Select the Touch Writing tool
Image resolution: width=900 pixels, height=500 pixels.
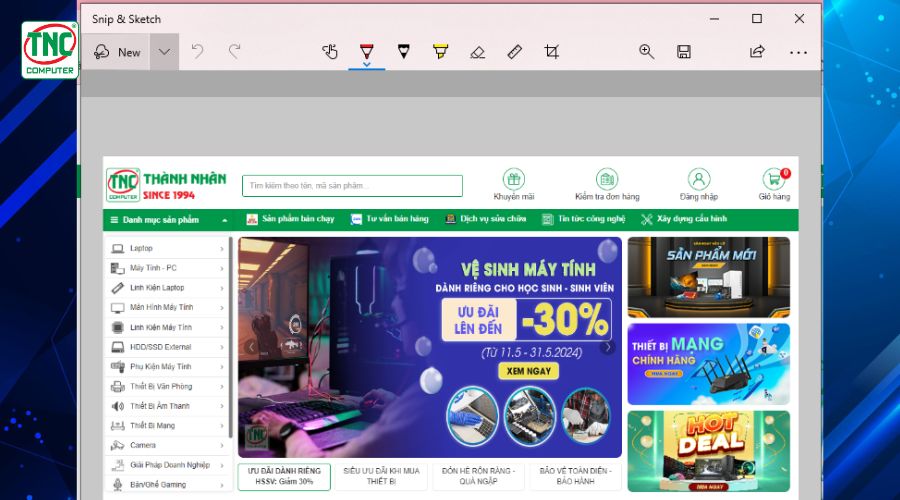pyautogui.click(x=329, y=52)
